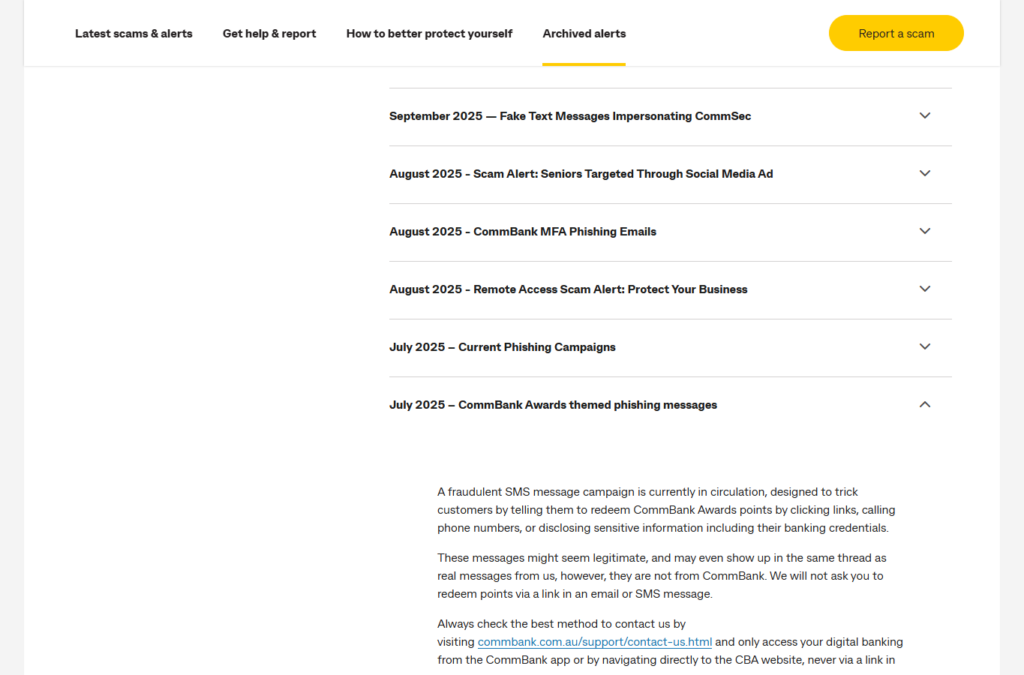Expand chevron for Remote Access Scam Alert
Screen dimensions: 1024x675
[x=925, y=289]
